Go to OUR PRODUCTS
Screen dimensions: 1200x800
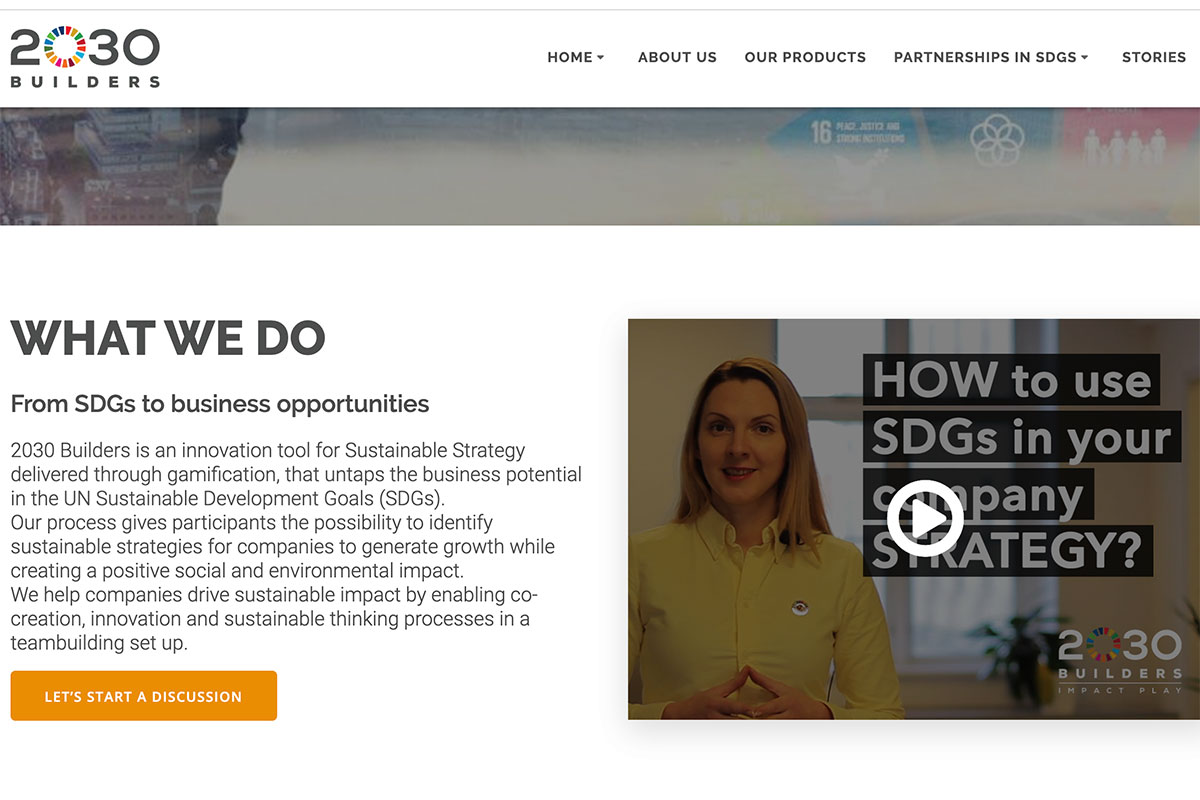coord(805,57)
